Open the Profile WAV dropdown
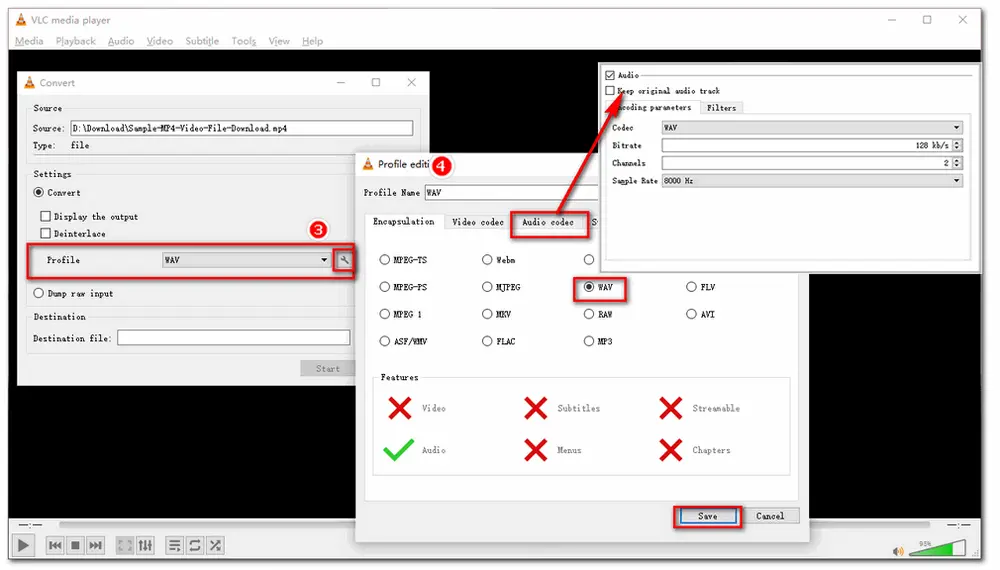The image size is (1000, 570). click(x=246, y=260)
